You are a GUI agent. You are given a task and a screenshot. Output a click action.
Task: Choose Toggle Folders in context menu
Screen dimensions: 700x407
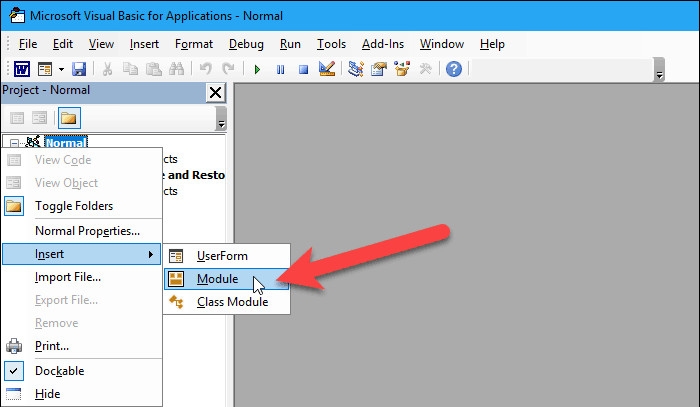(x=82, y=206)
